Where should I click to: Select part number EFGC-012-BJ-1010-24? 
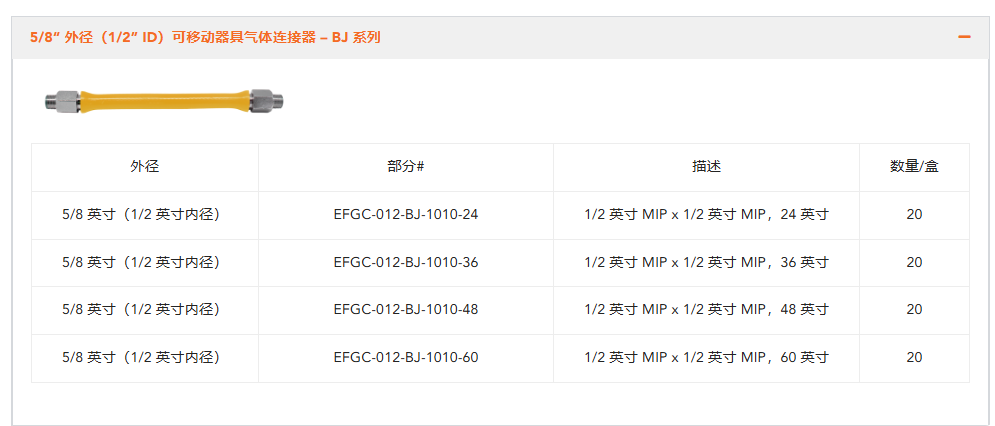[x=405, y=215]
